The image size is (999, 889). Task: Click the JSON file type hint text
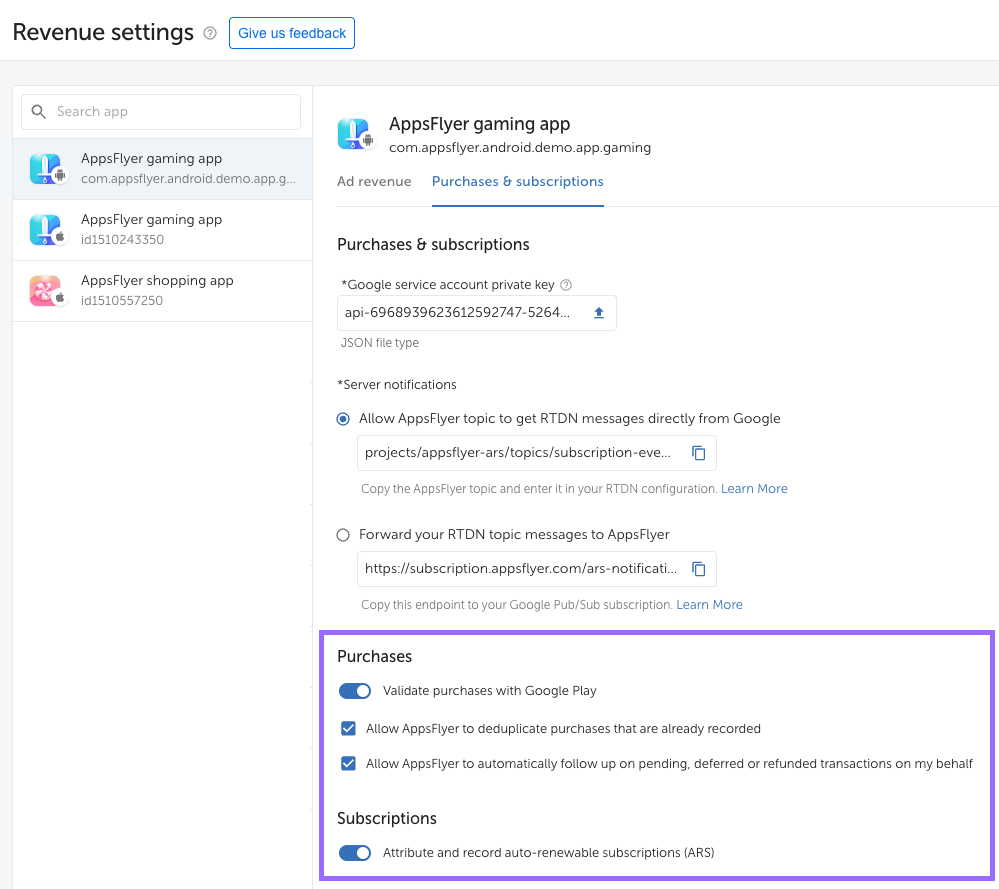coord(380,343)
